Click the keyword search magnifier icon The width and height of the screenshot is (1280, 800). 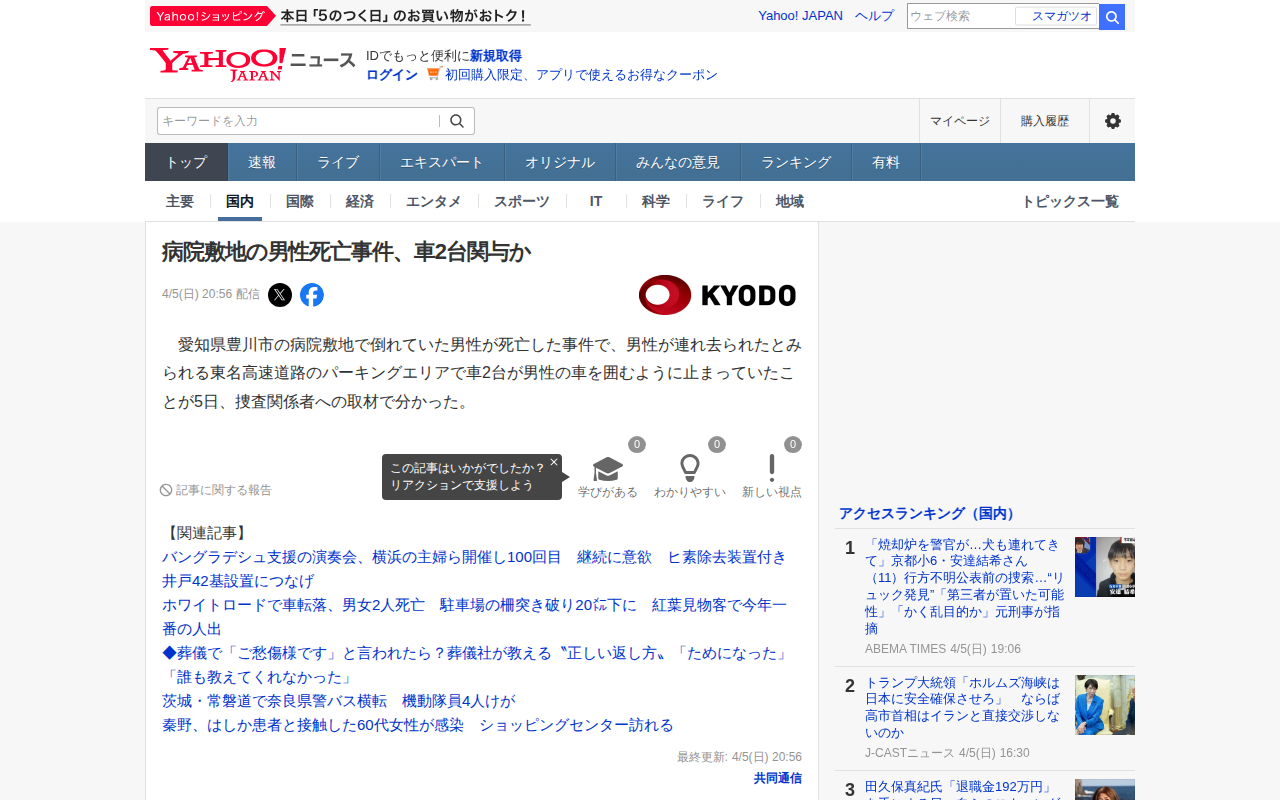(x=457, y=121)
